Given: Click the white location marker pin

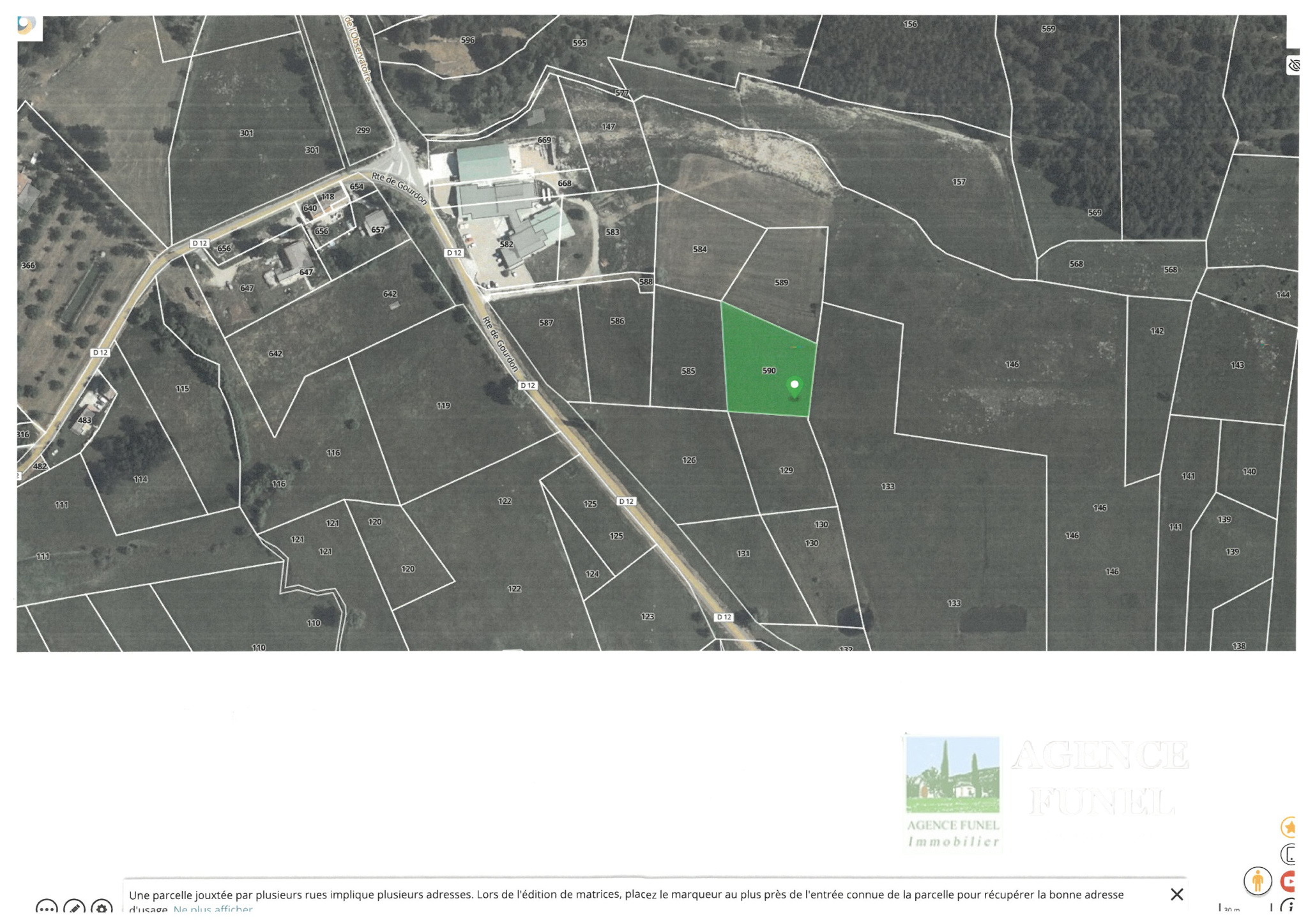Looking at the screenshot, I should tap(795, 388).
